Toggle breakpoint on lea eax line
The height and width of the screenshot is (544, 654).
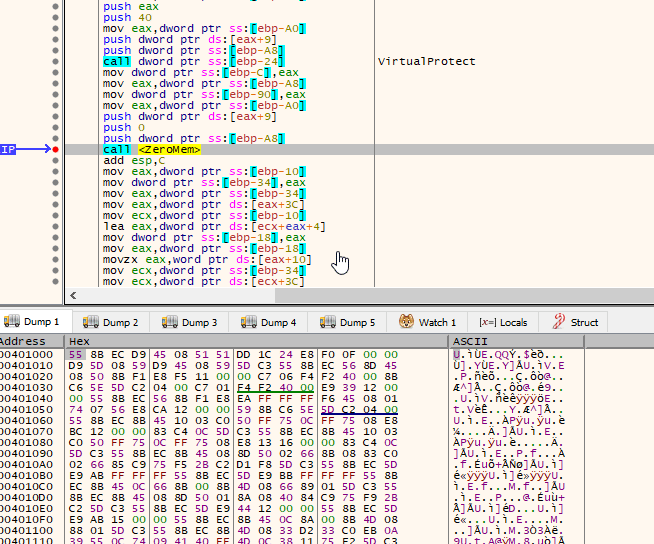click(55, 227)
